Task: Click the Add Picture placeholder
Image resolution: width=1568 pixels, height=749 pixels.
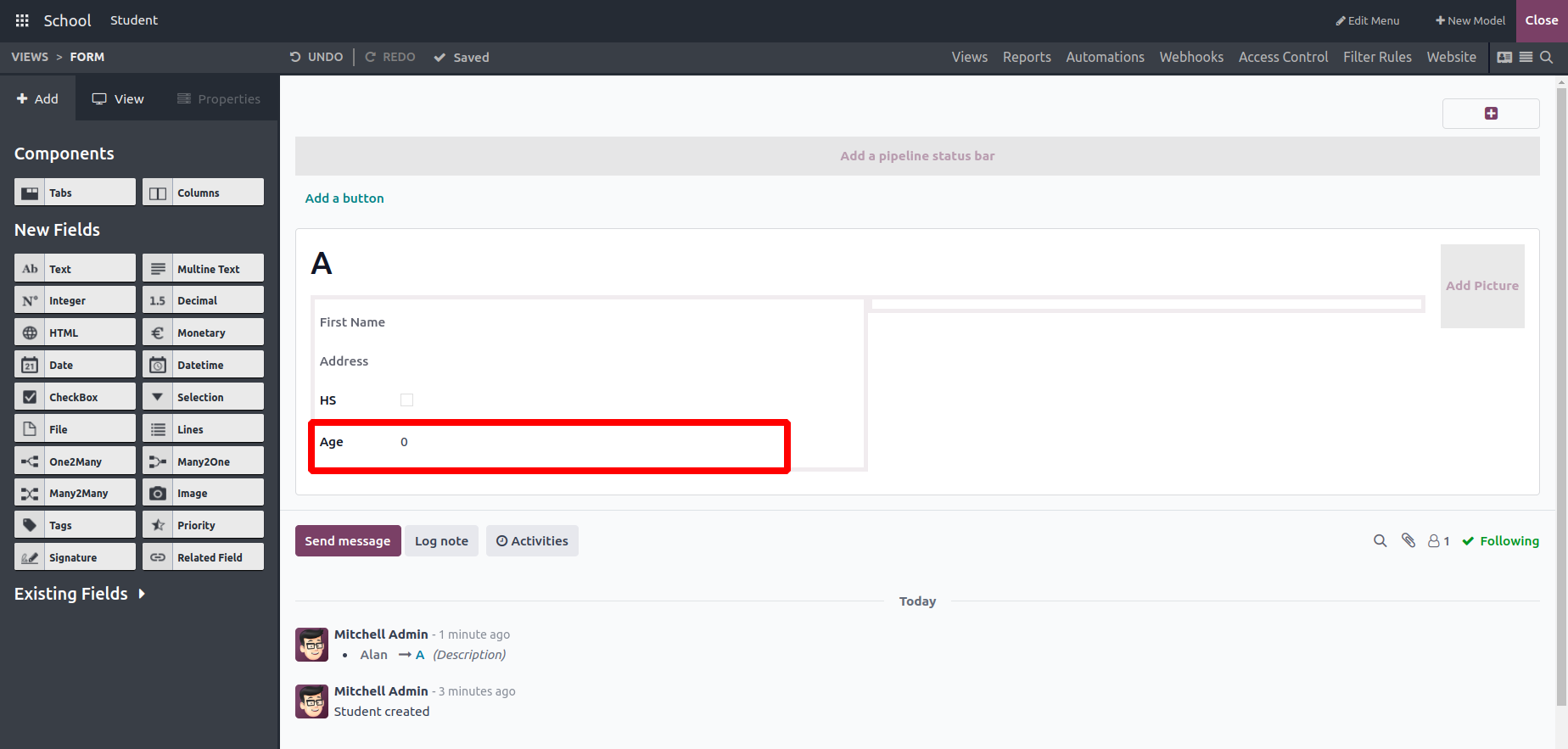Action: pos(1482,286)
